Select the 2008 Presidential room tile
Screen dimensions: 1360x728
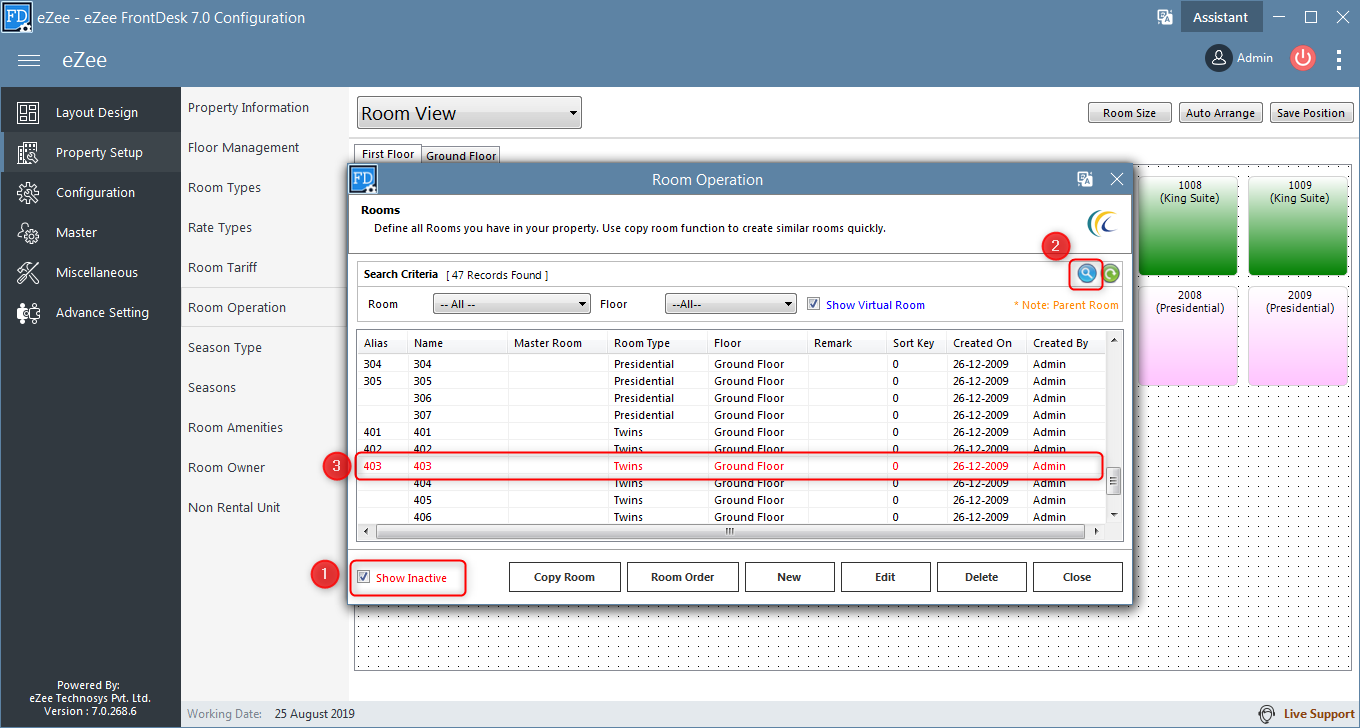pos(1189,335)
